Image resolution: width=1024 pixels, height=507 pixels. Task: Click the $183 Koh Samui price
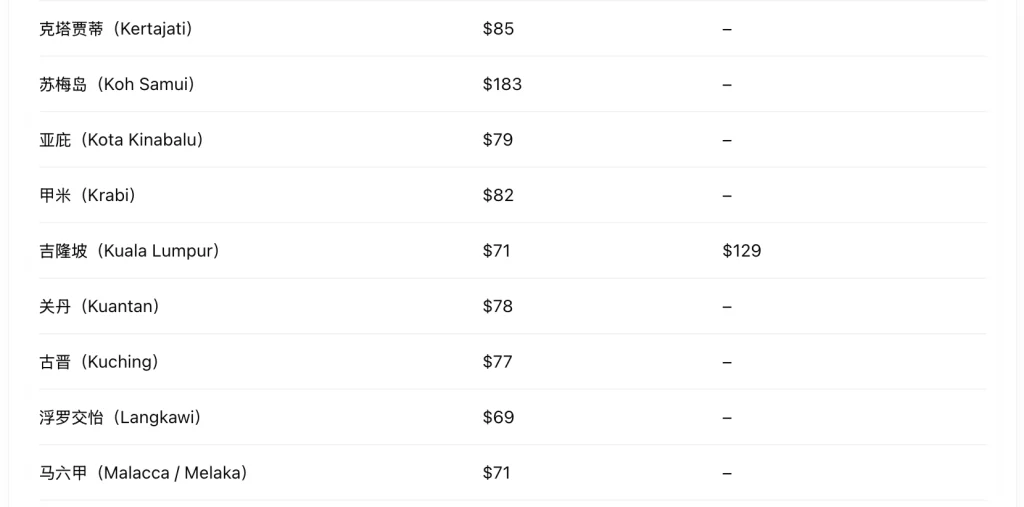pos(502,84)
